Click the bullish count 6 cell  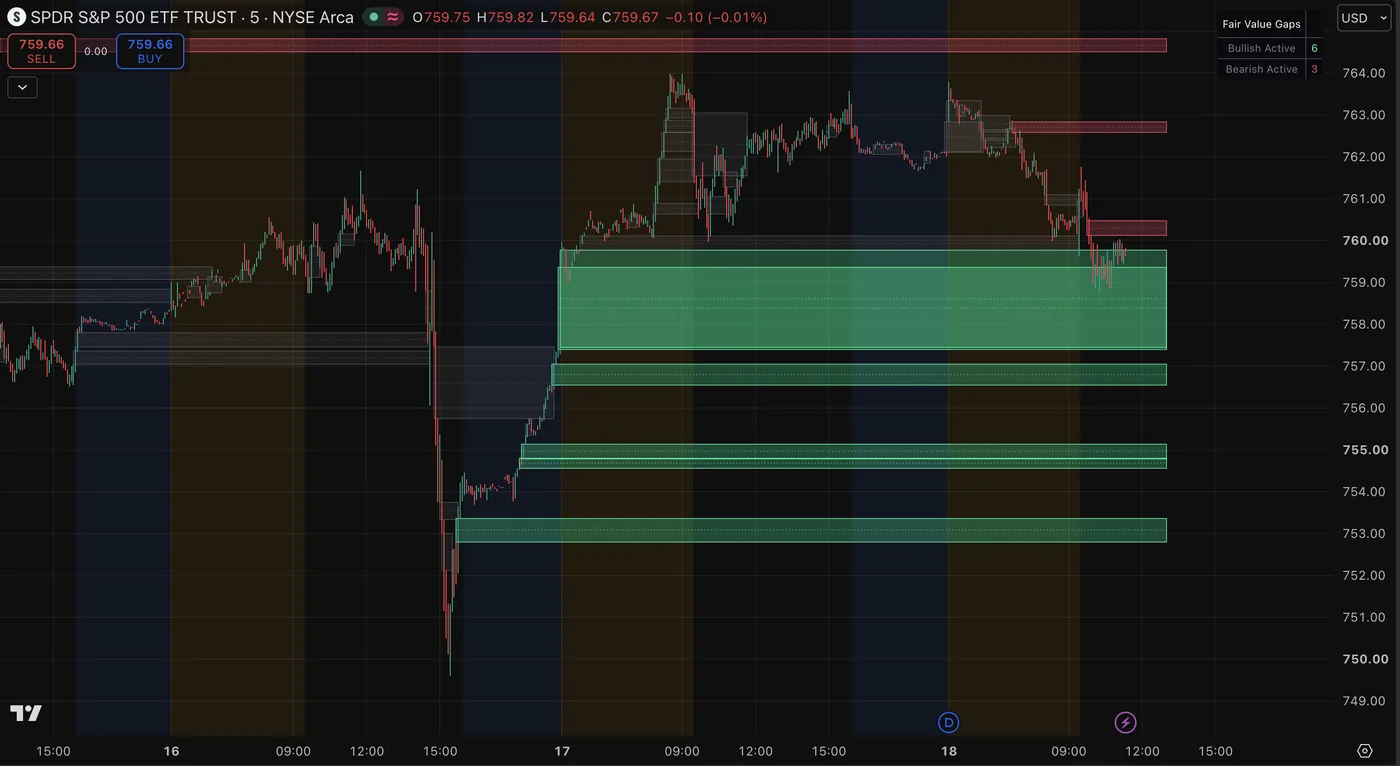[1314, 48]
